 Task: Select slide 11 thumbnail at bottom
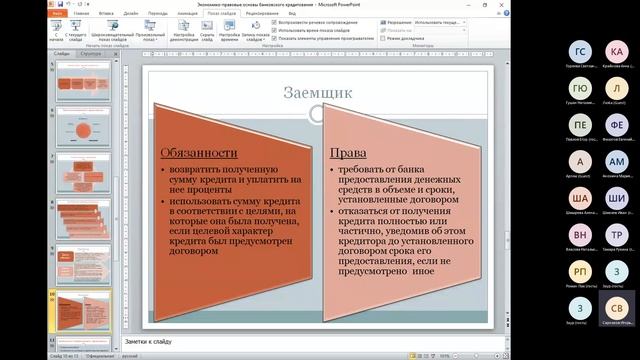(x=83, y=344)
